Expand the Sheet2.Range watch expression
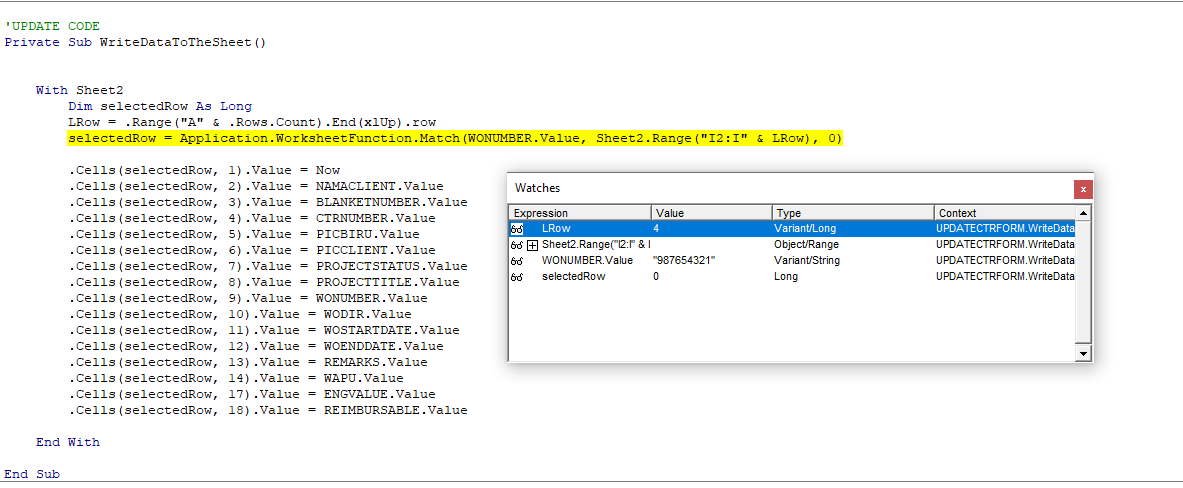The width and height of the screenshot is (1183, 488). [532, 244]
